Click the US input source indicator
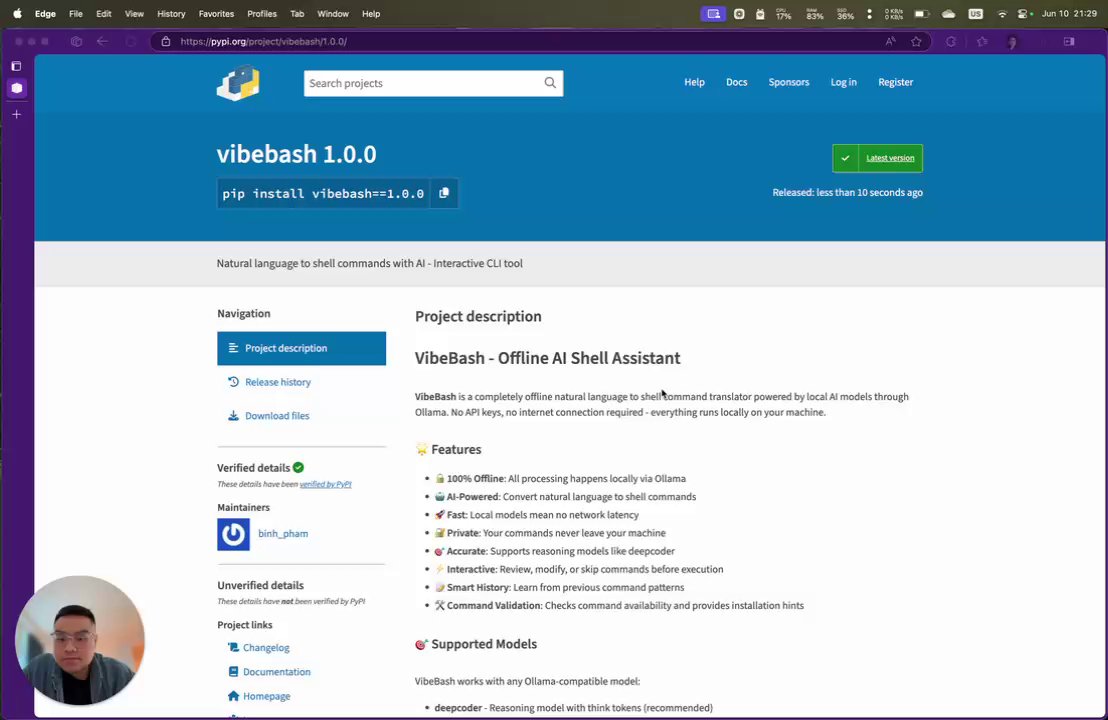Viewport: 1108px width, 720px height. 976,13
